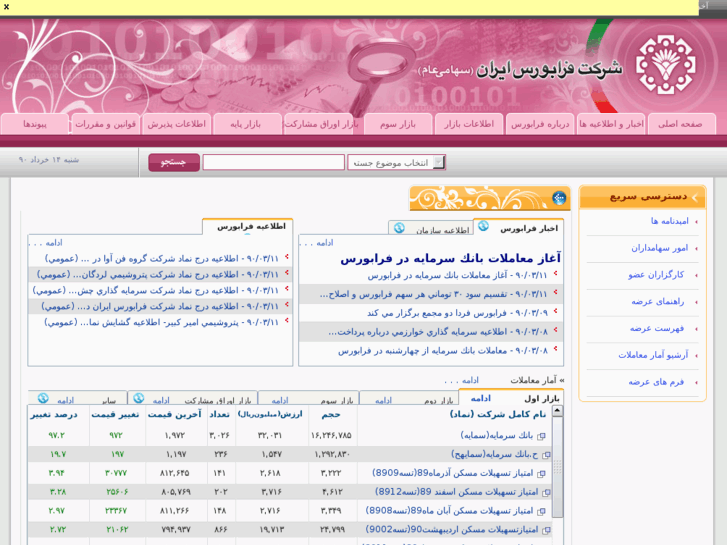Viewport: 727px width, 545px height.
Task: Open news معاملات بانك سرمايه از چهارشنبه
Action: (443, 351)
